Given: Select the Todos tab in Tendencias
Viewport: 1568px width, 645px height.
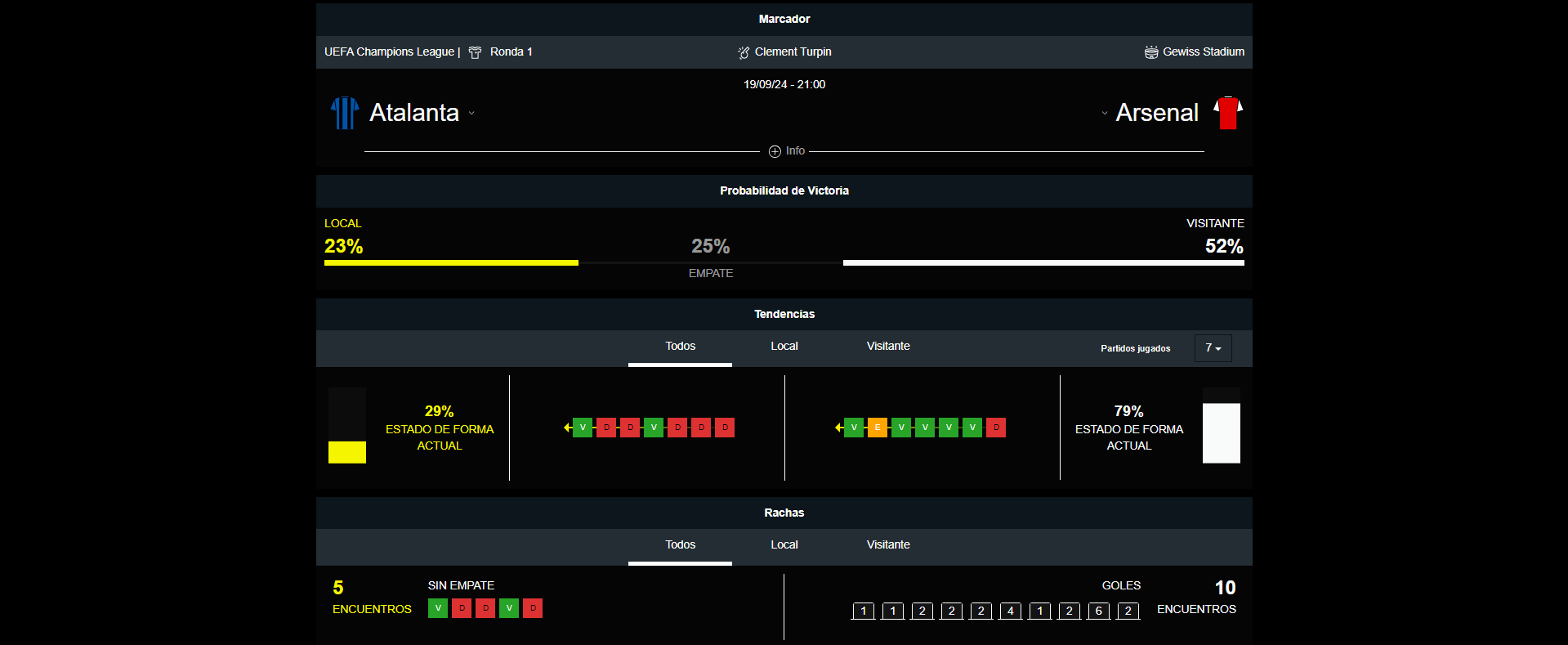Looking at the screenshot, I should (680, 347).
